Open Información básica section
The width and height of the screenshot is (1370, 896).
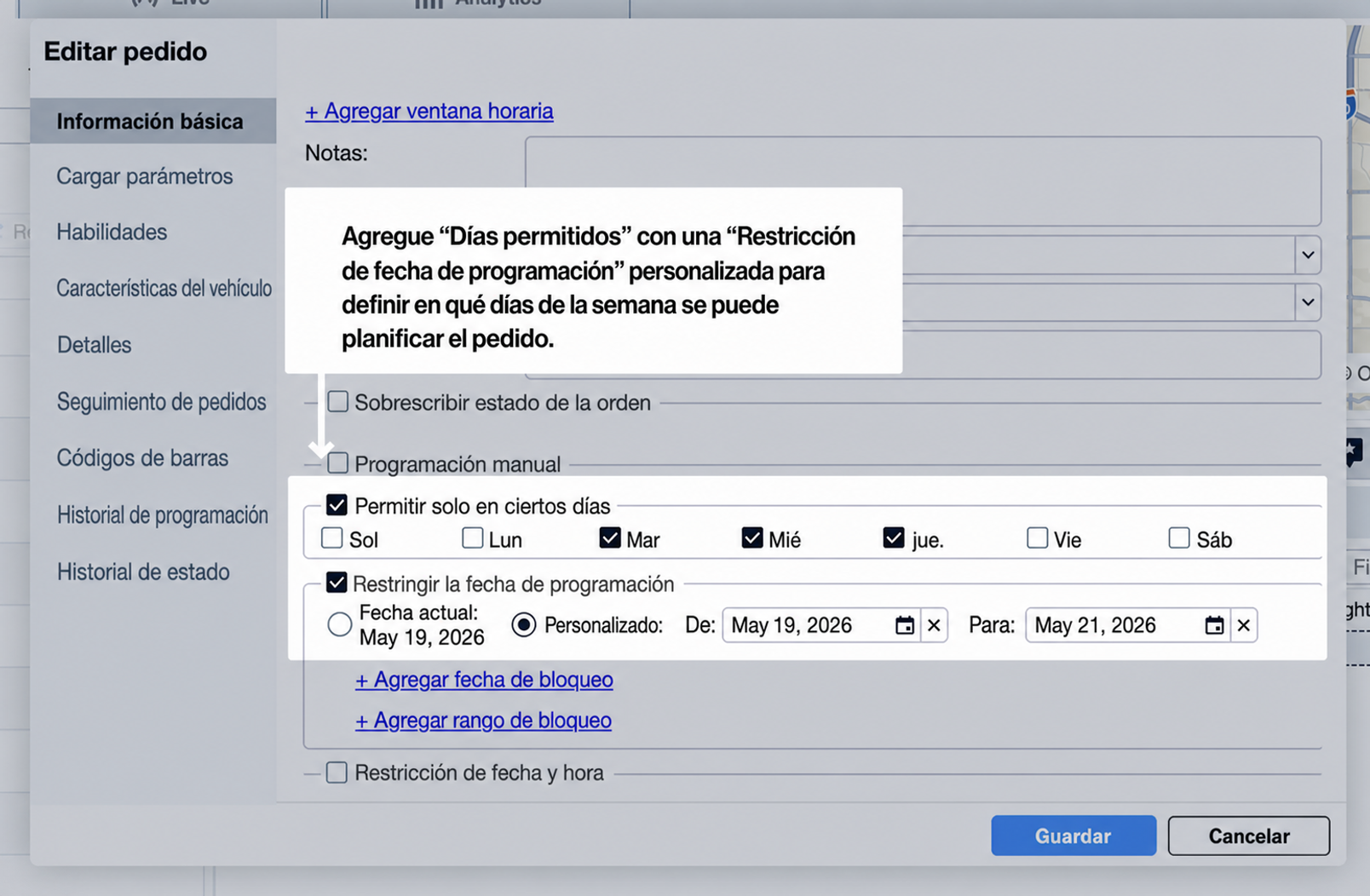pyautogui.click(x=153, y=121)
